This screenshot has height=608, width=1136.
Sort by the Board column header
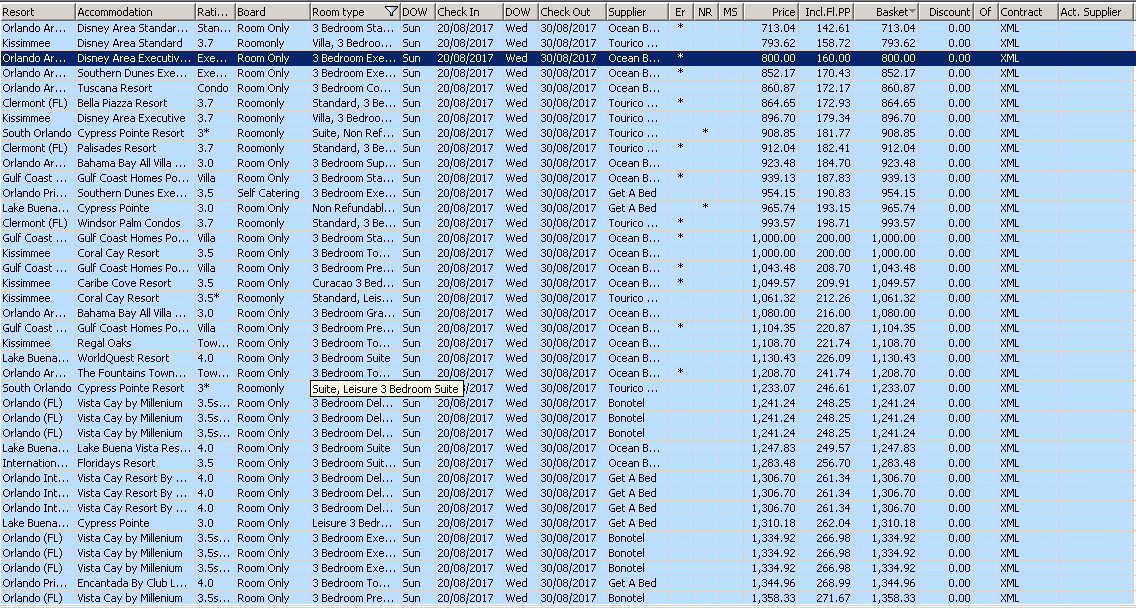(272, 12)
